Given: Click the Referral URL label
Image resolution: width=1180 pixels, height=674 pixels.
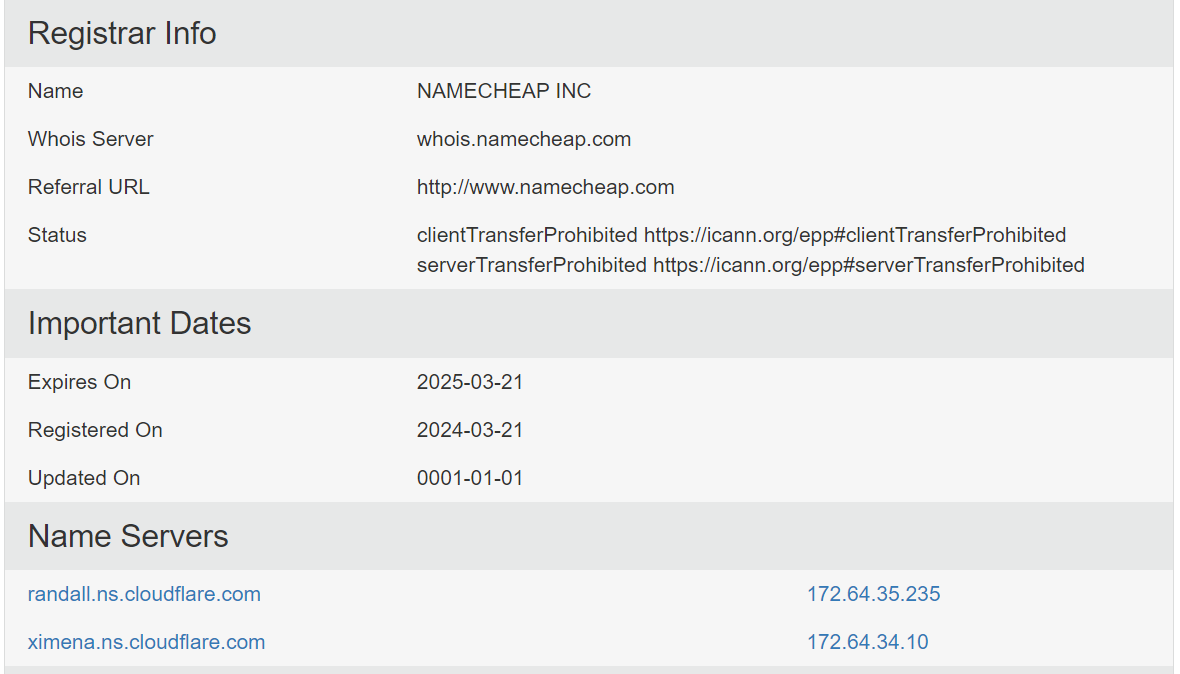Looking at the screenshot, I should point(88,187).
